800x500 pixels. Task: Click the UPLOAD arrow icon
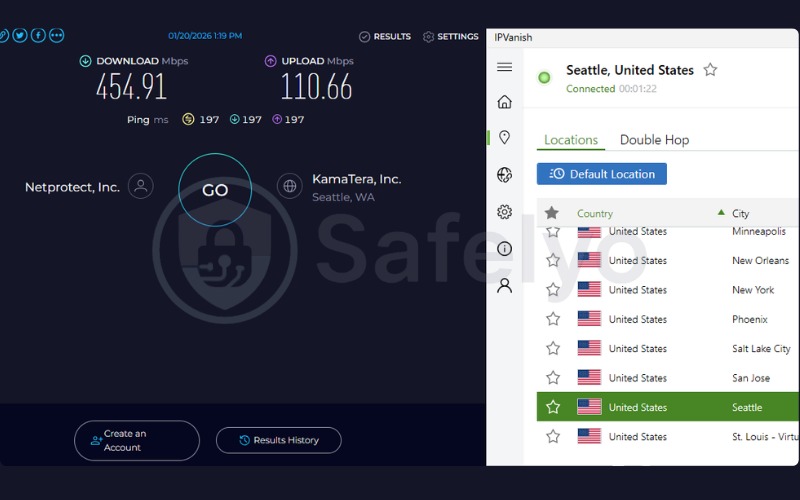[x=270, y=61]
